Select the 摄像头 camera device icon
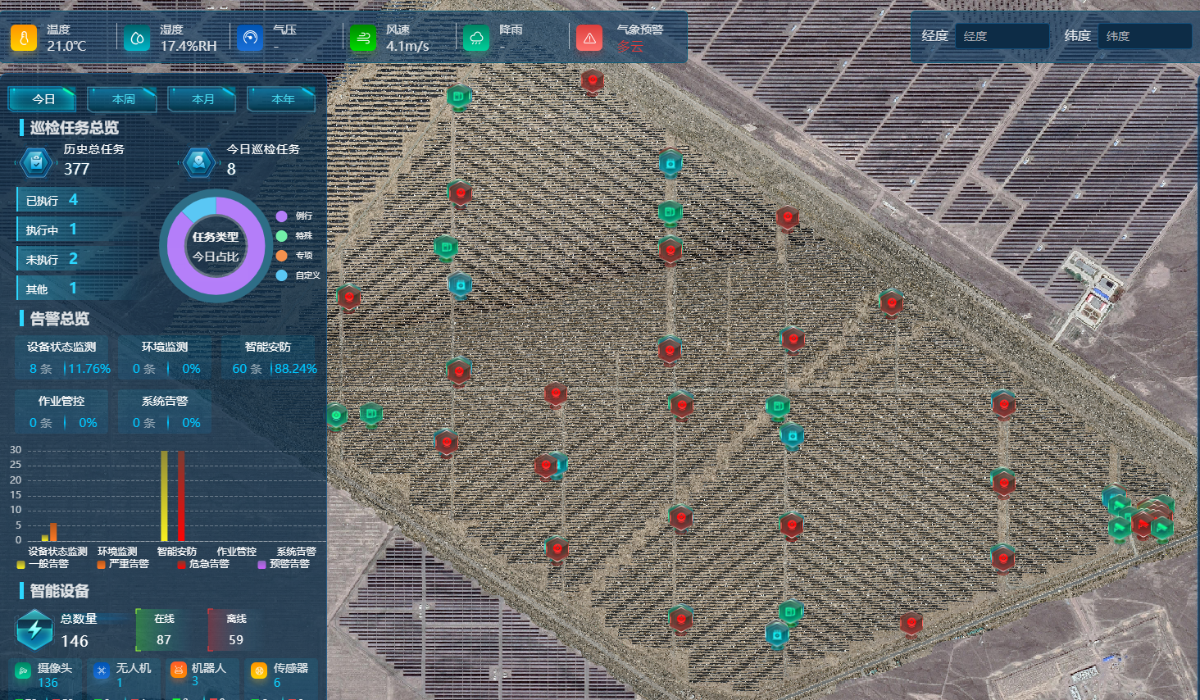The width and height of the screenshot is (1200, 700). [21, 670]
